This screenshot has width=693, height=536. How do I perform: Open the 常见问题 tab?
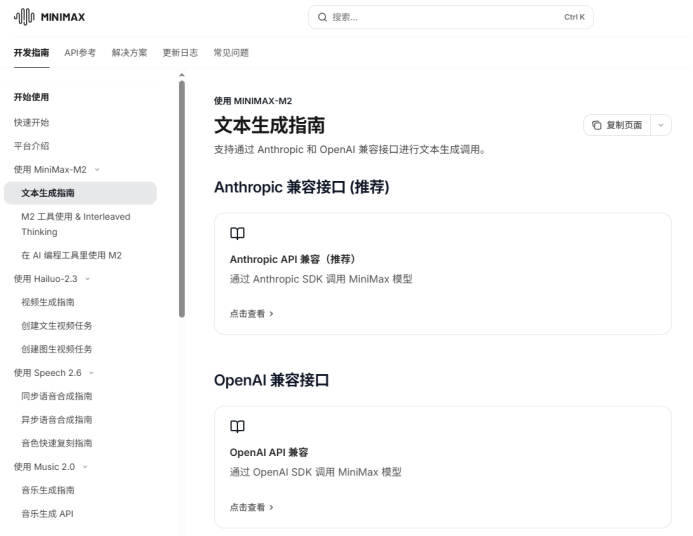[x=231, y=52]
